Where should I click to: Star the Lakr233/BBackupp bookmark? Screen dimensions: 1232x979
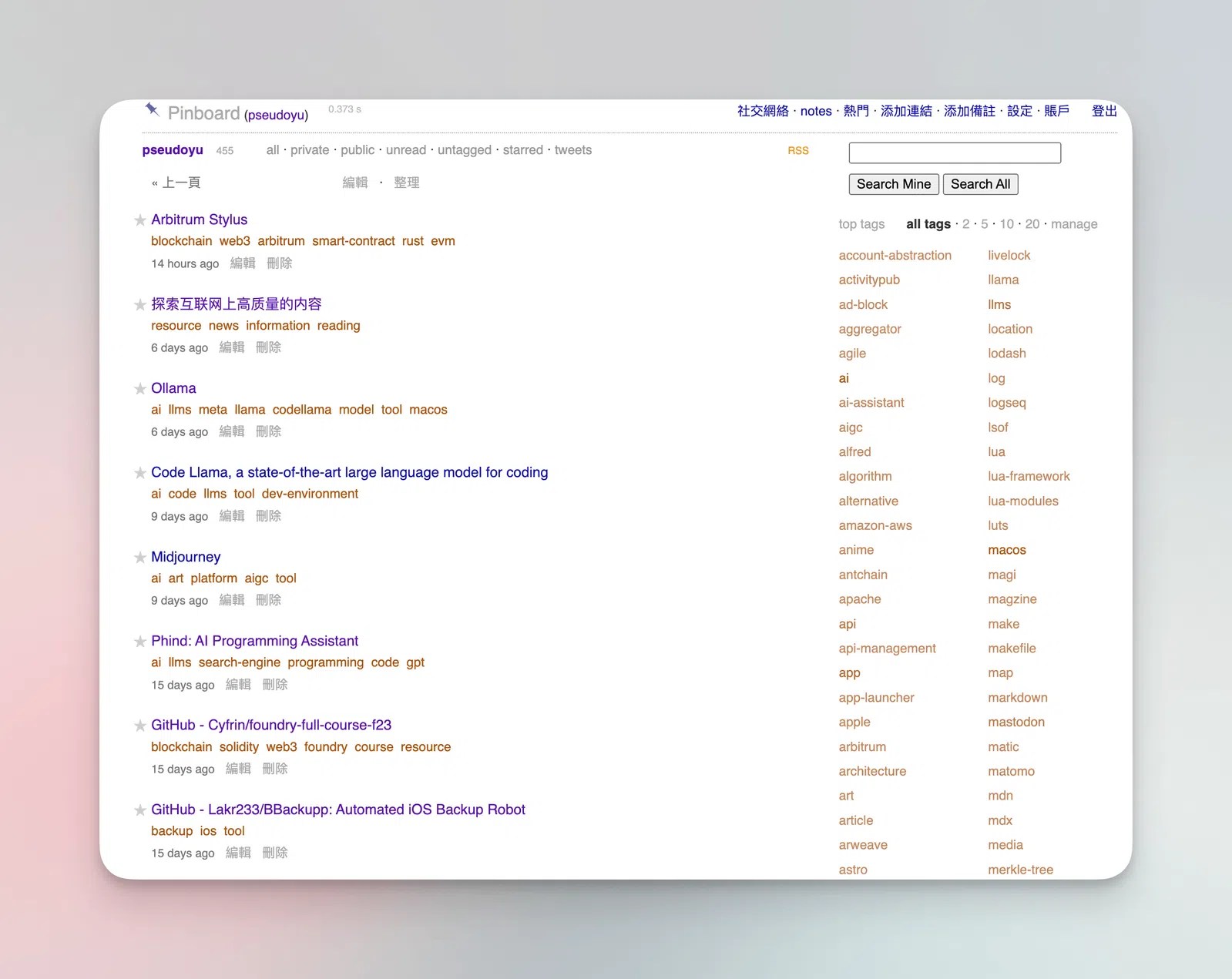click(140, 810)
